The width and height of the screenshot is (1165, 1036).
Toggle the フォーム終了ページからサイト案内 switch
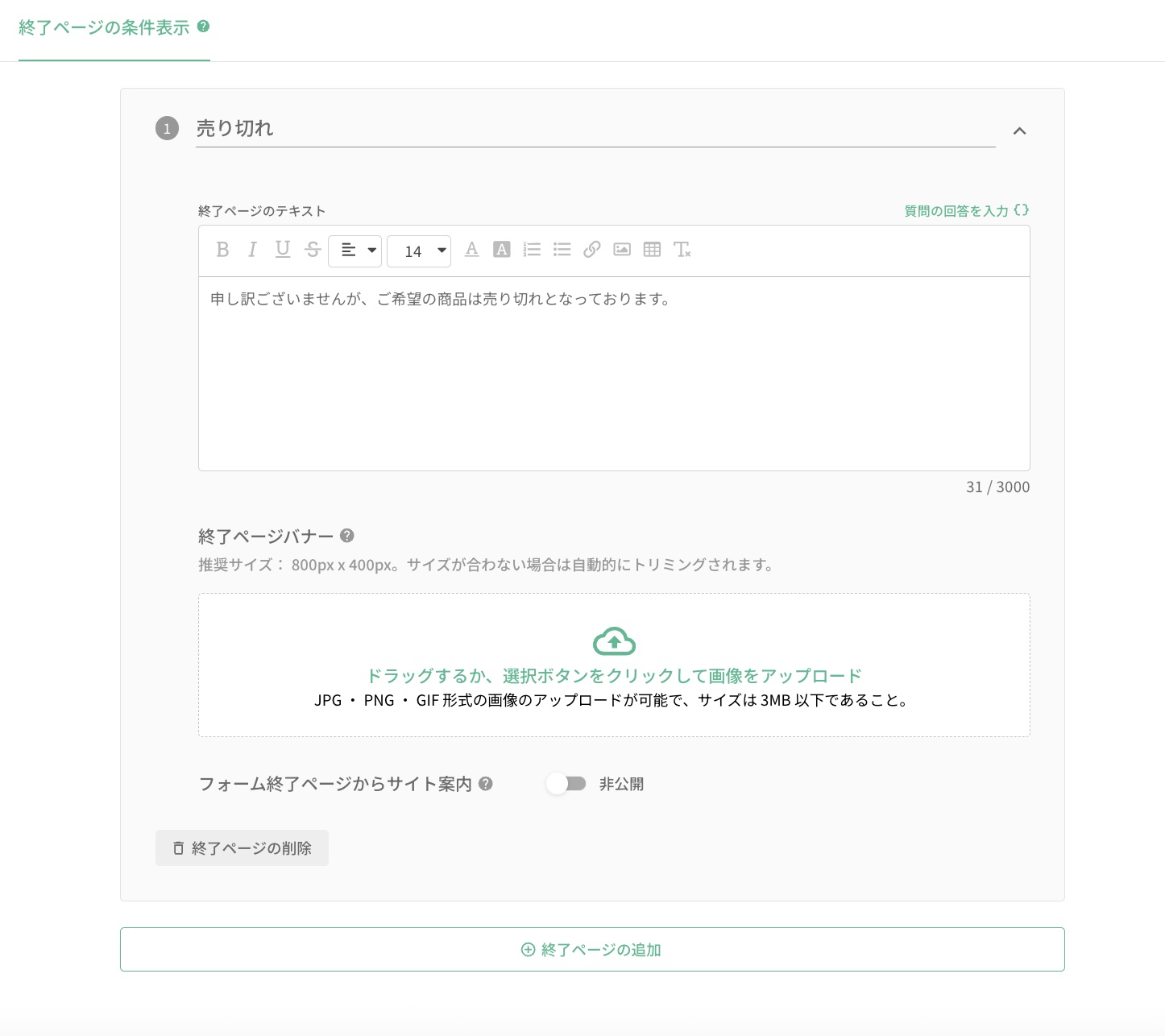[x=566, y=784]
